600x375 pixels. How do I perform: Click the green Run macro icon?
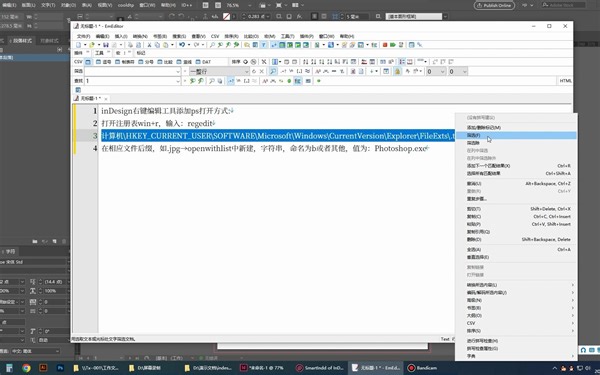pos(393,45)
